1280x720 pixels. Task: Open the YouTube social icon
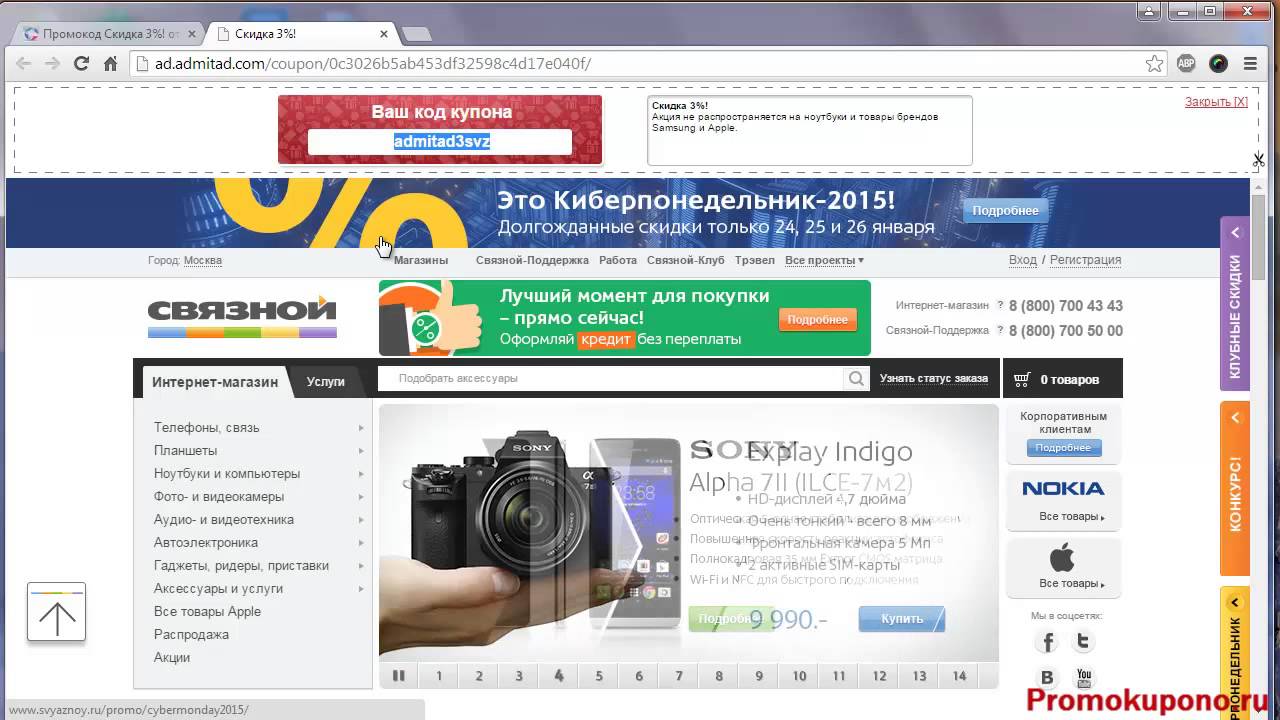coord(1083,678)
